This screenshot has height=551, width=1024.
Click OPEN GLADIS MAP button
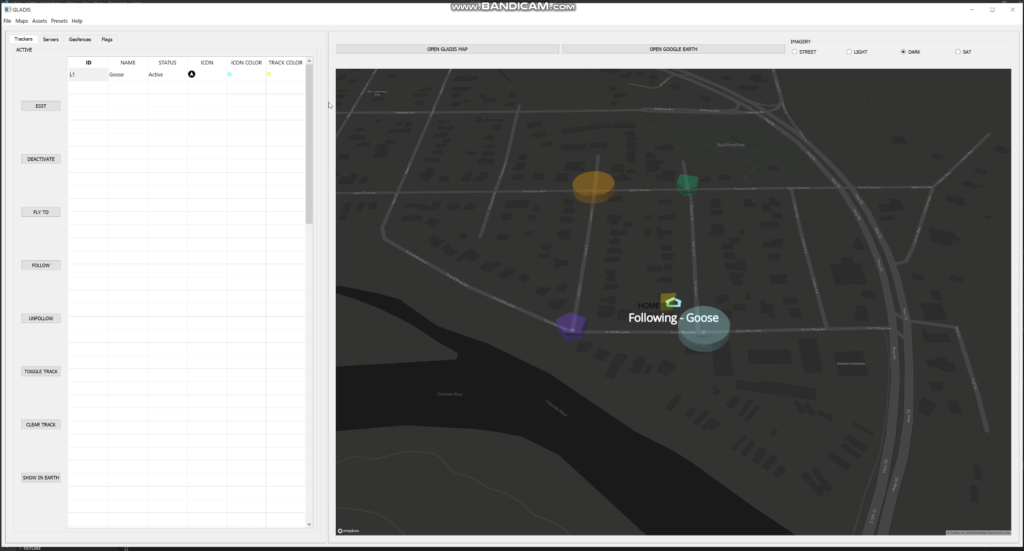(447, 49)
